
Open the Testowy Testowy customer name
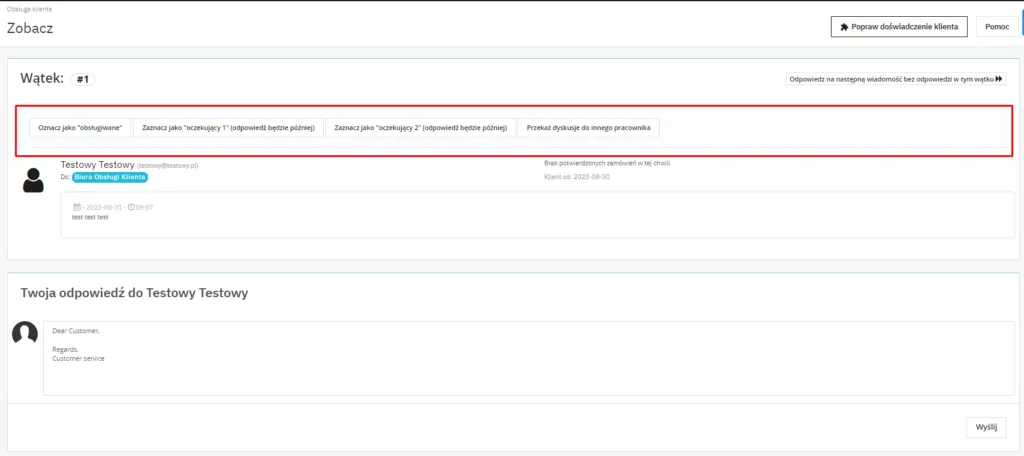(x=97, y=164)
